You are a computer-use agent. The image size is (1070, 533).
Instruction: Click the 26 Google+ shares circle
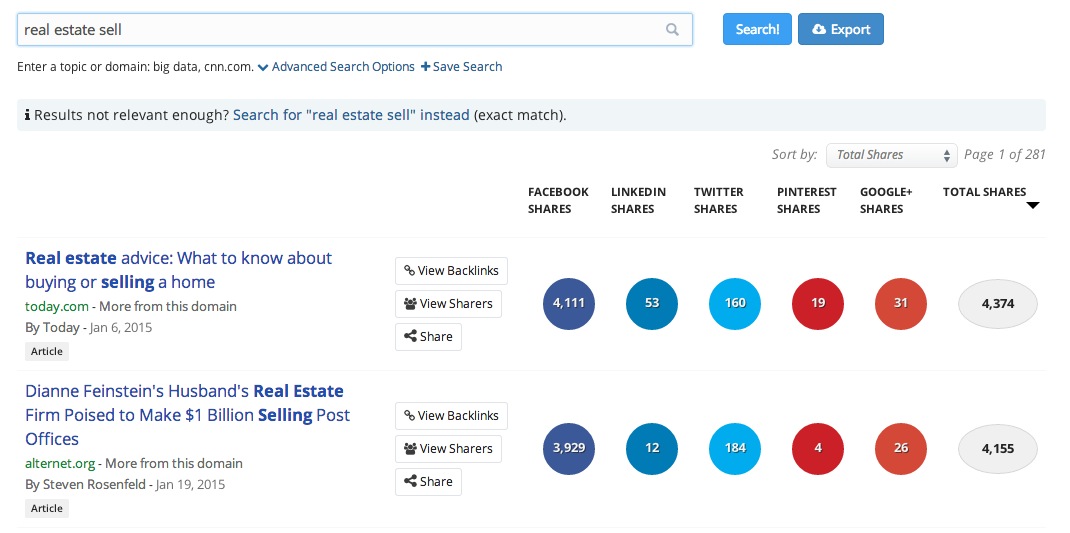901,448
